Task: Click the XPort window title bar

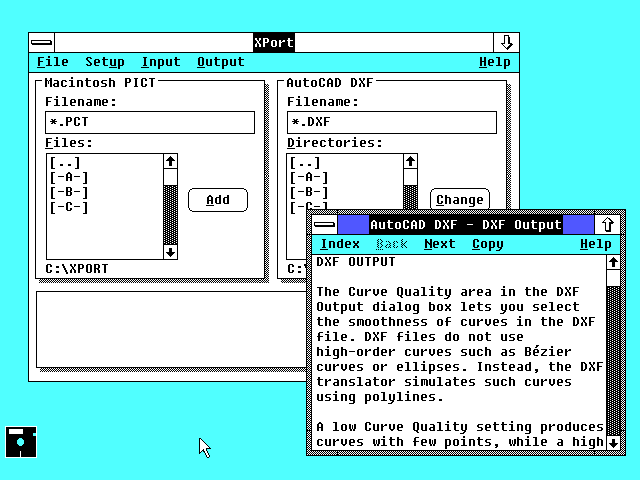Action: (274, 42)
